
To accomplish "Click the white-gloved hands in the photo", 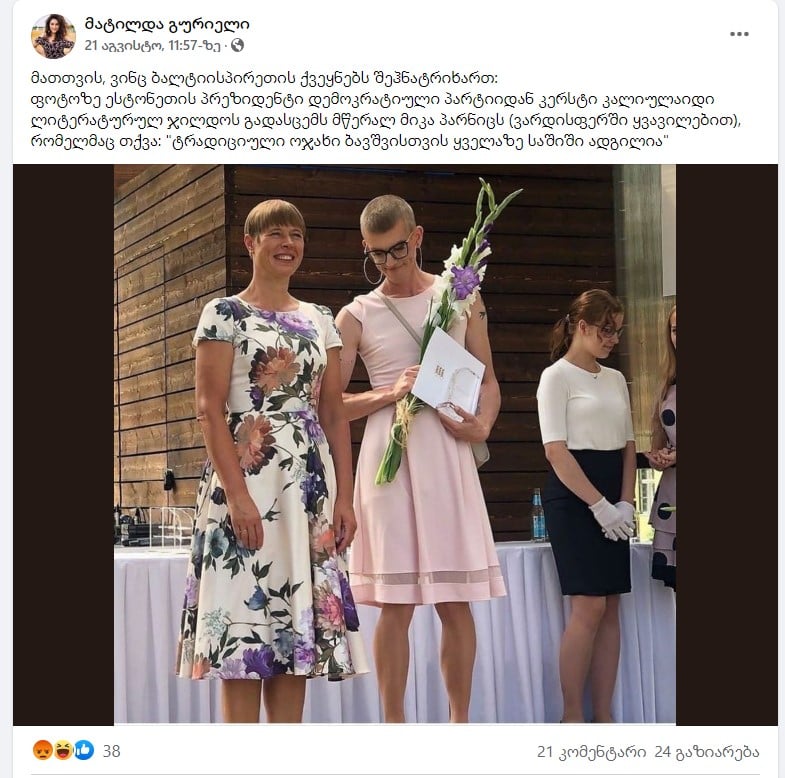I will [x=613, y=519].
